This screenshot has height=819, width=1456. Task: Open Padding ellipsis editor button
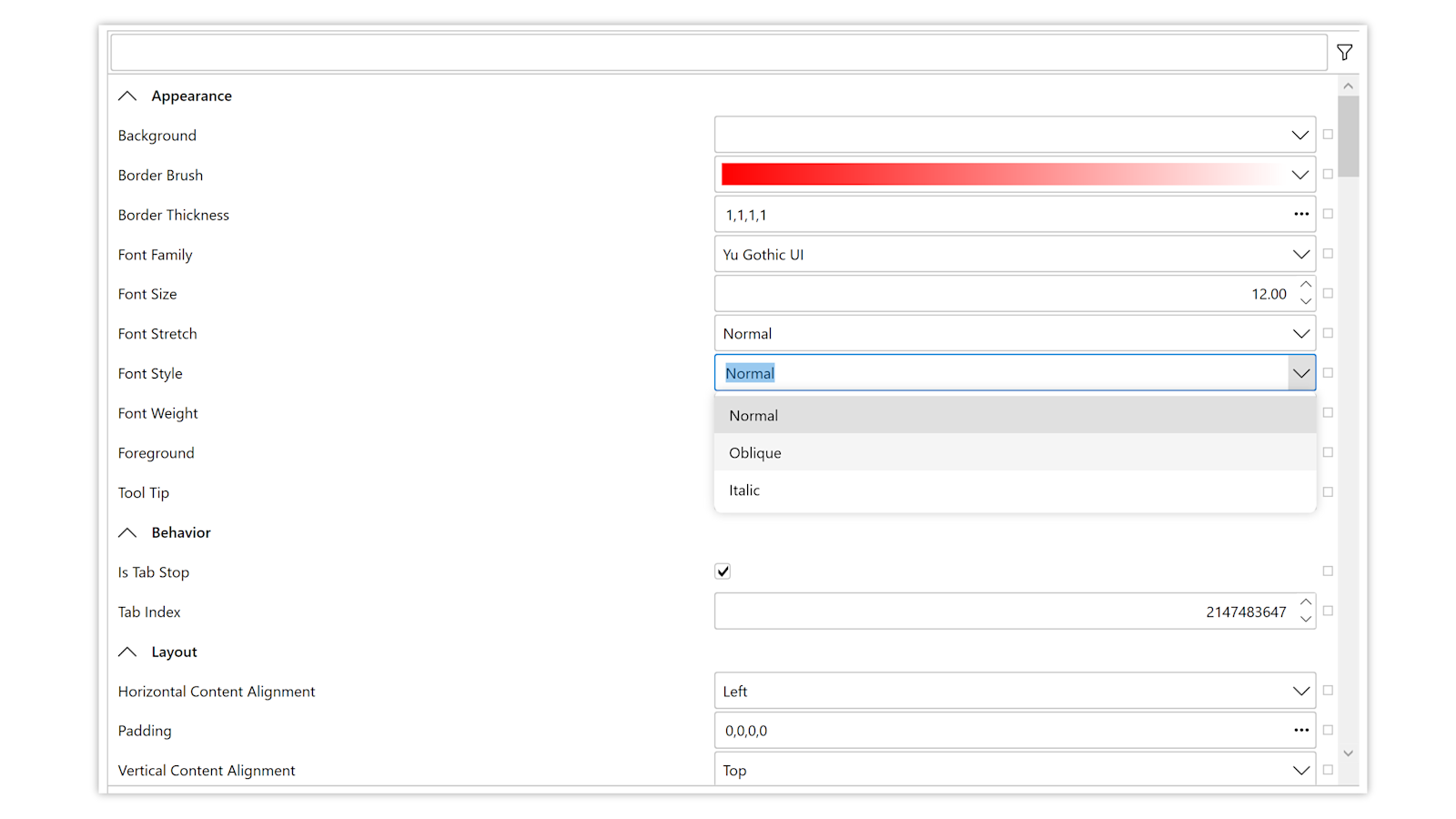(x=1301, y=731)
